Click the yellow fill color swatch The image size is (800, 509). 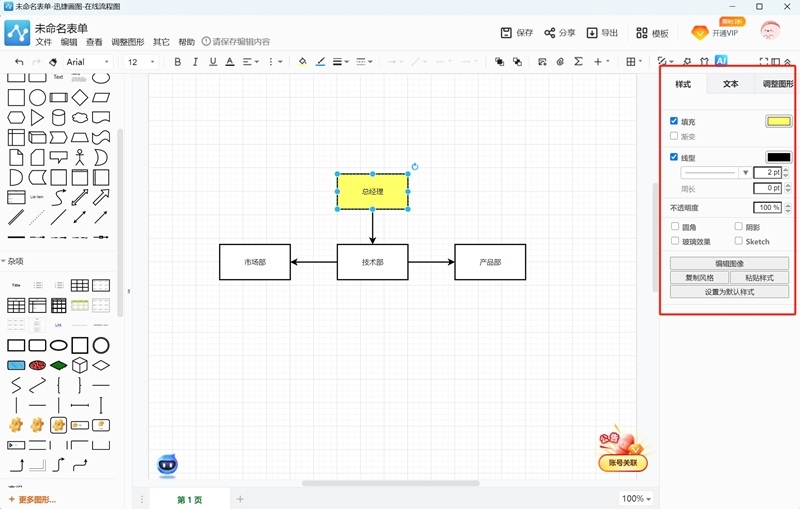tap(779, 121)
